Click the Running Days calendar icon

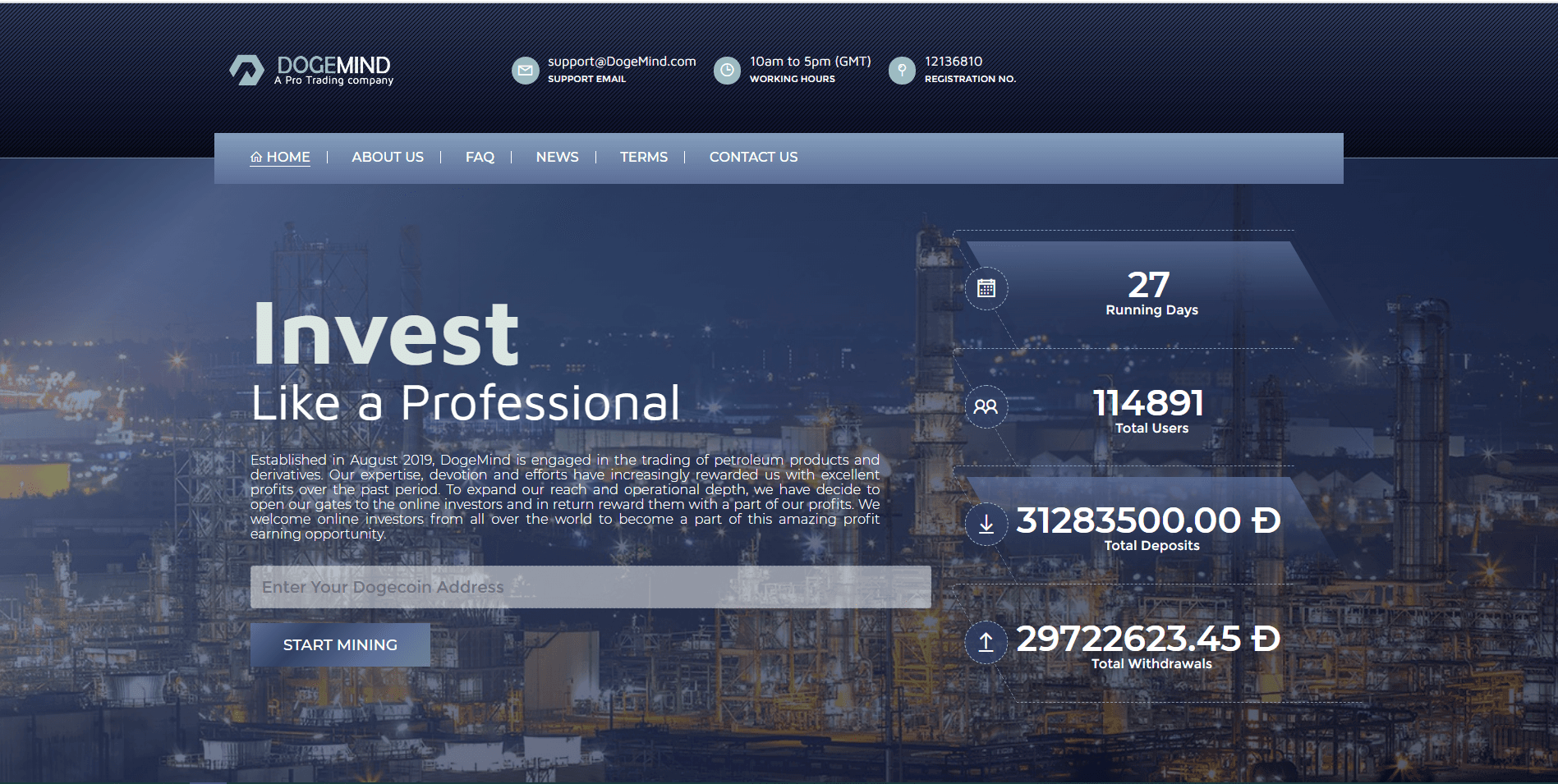986,288
